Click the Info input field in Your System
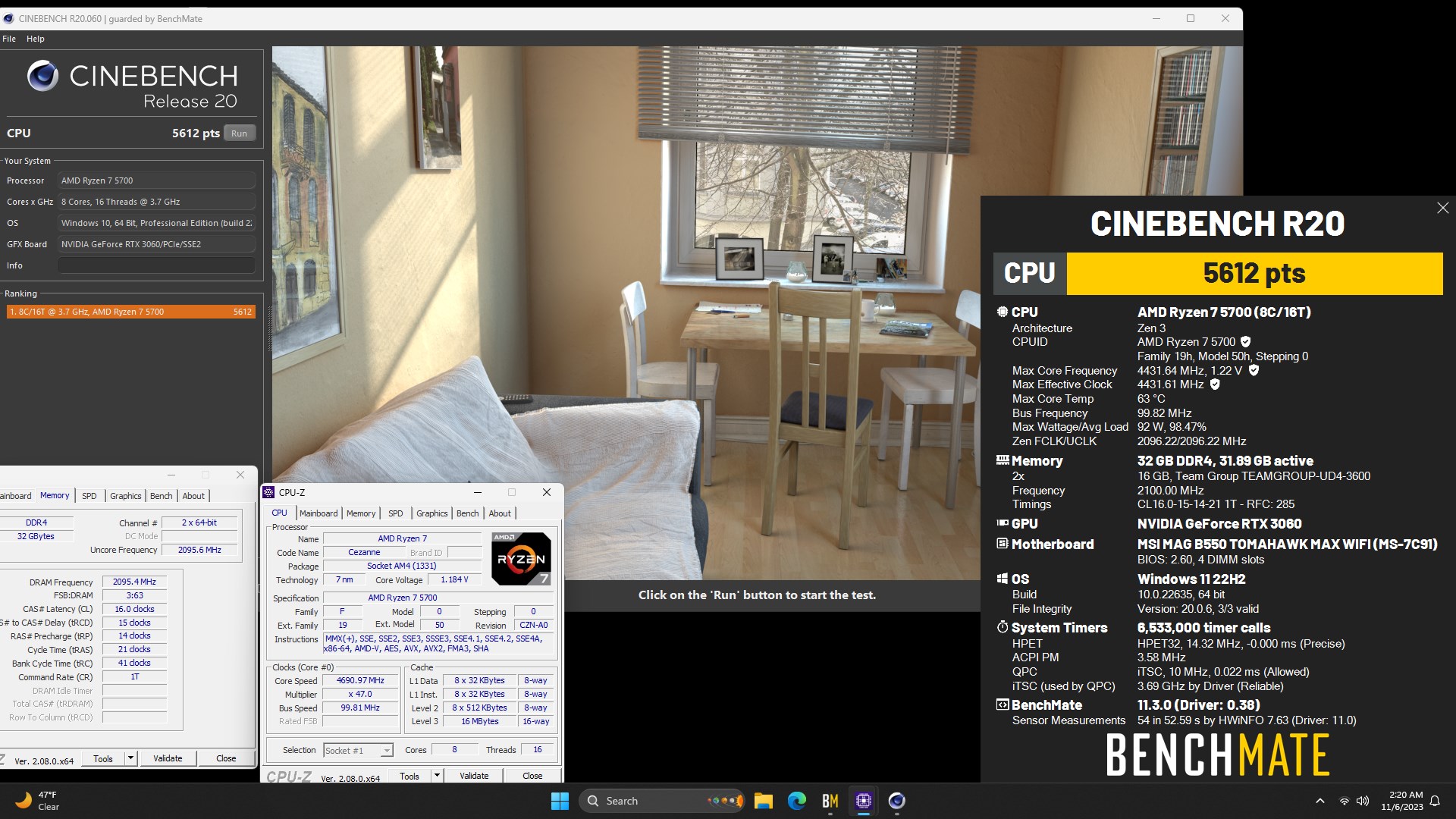1456x819 pixels. tap(156, 265)
